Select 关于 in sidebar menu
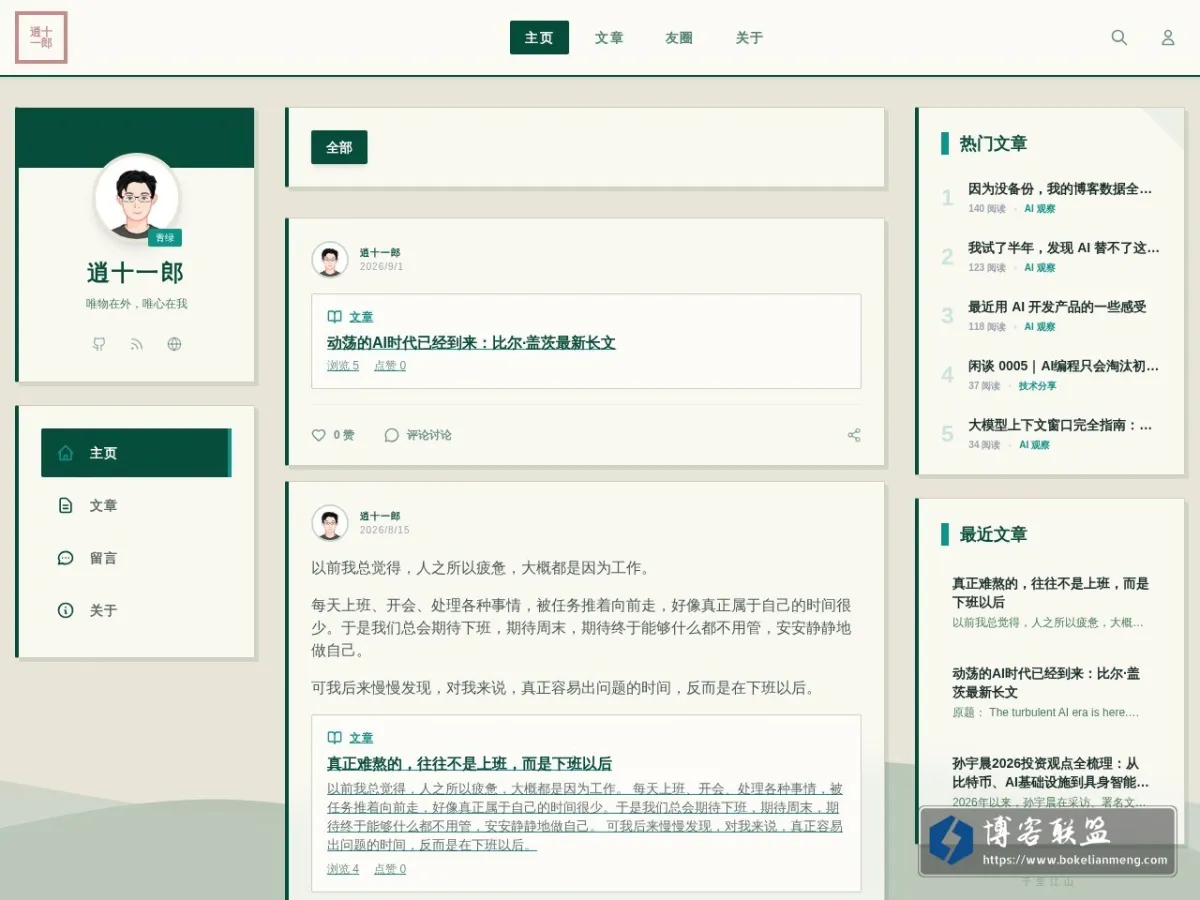 click(x=136, y=610)
